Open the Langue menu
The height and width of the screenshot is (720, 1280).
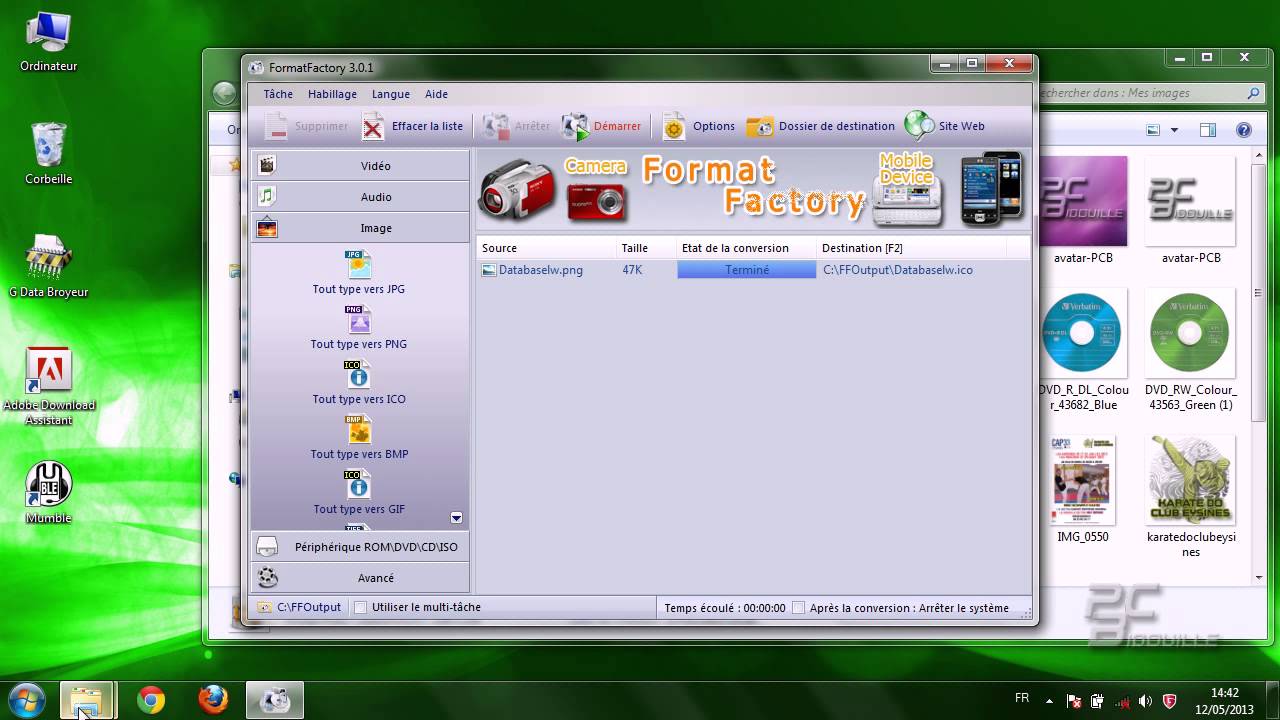[390, 94]
